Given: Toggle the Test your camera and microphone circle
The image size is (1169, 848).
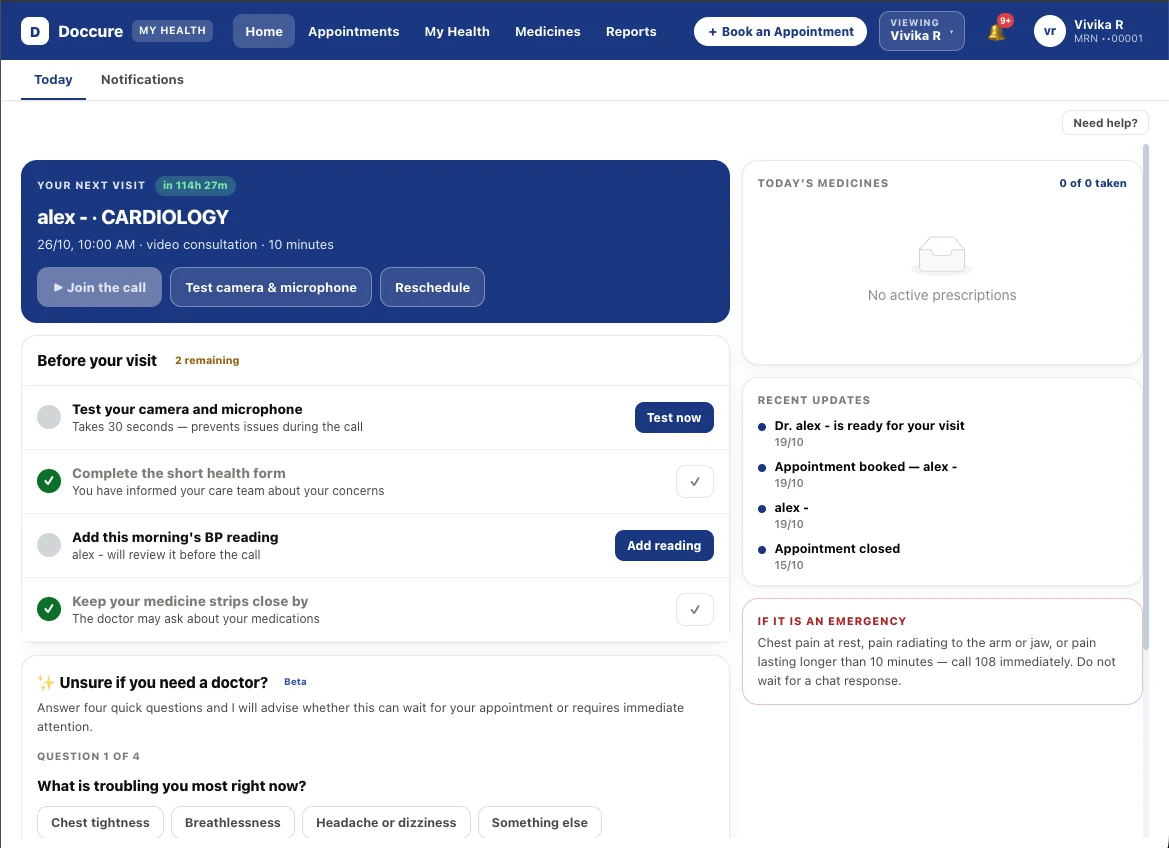Looking at the screenshot, I should 49,417.
